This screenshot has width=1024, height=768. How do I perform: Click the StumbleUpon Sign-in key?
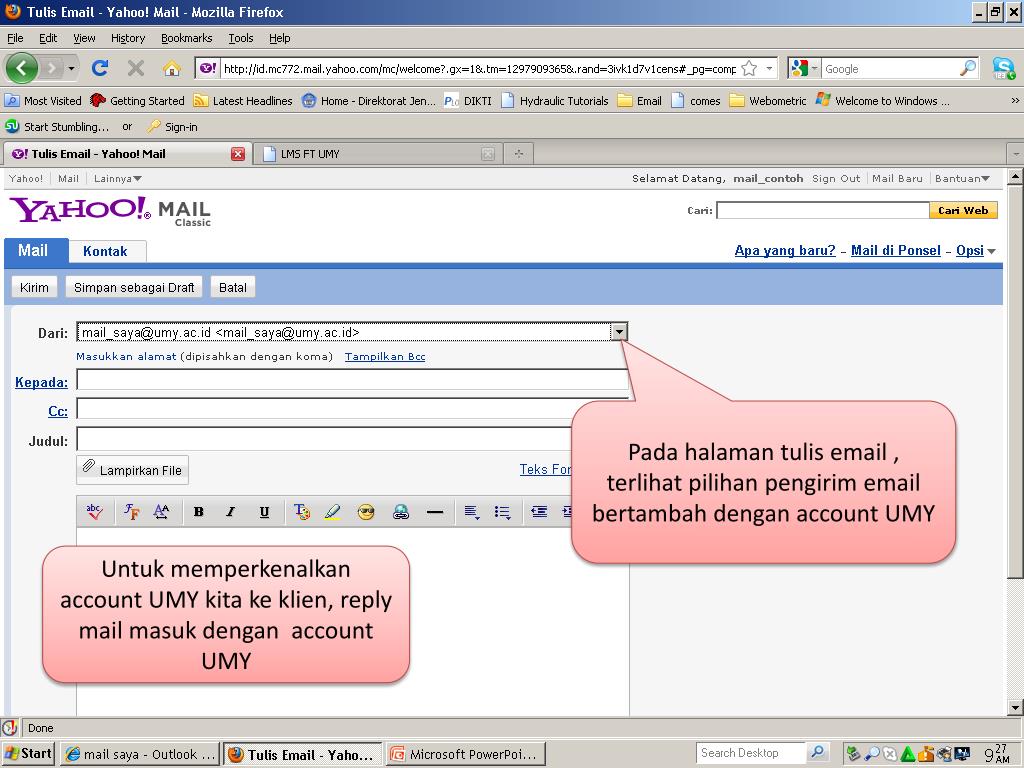click(x=172, y=127)
